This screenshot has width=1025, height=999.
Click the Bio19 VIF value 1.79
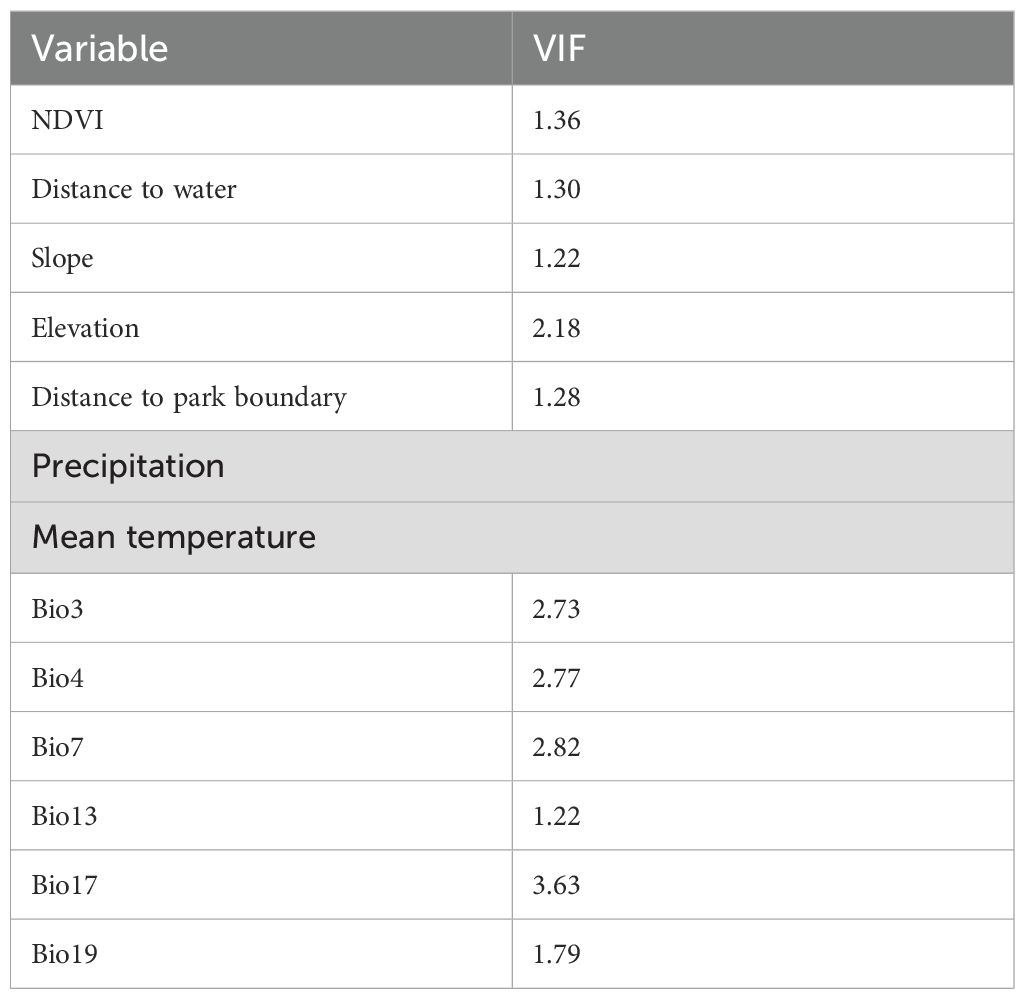556,954
